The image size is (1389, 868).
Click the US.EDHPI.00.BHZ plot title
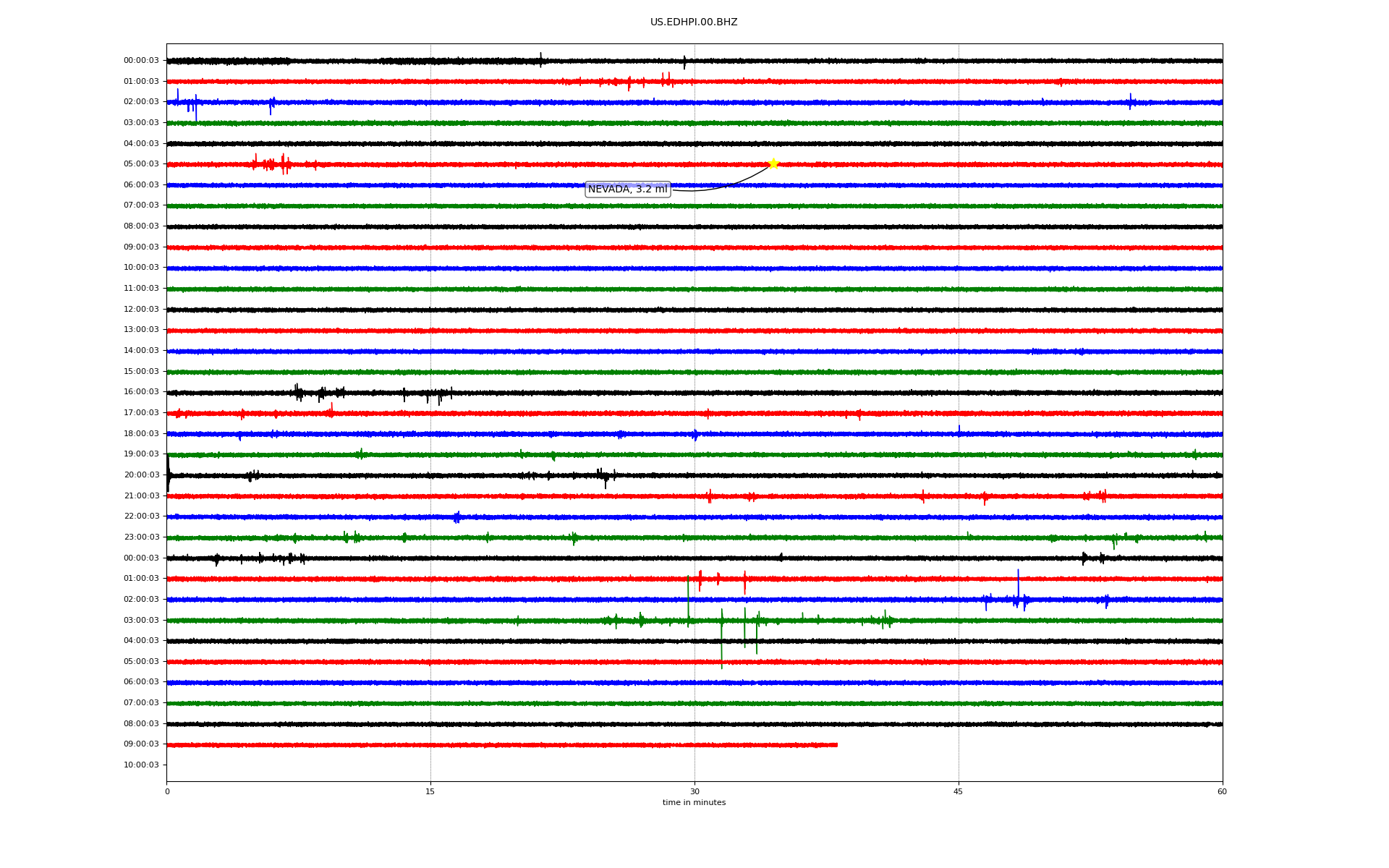[693, 22]
